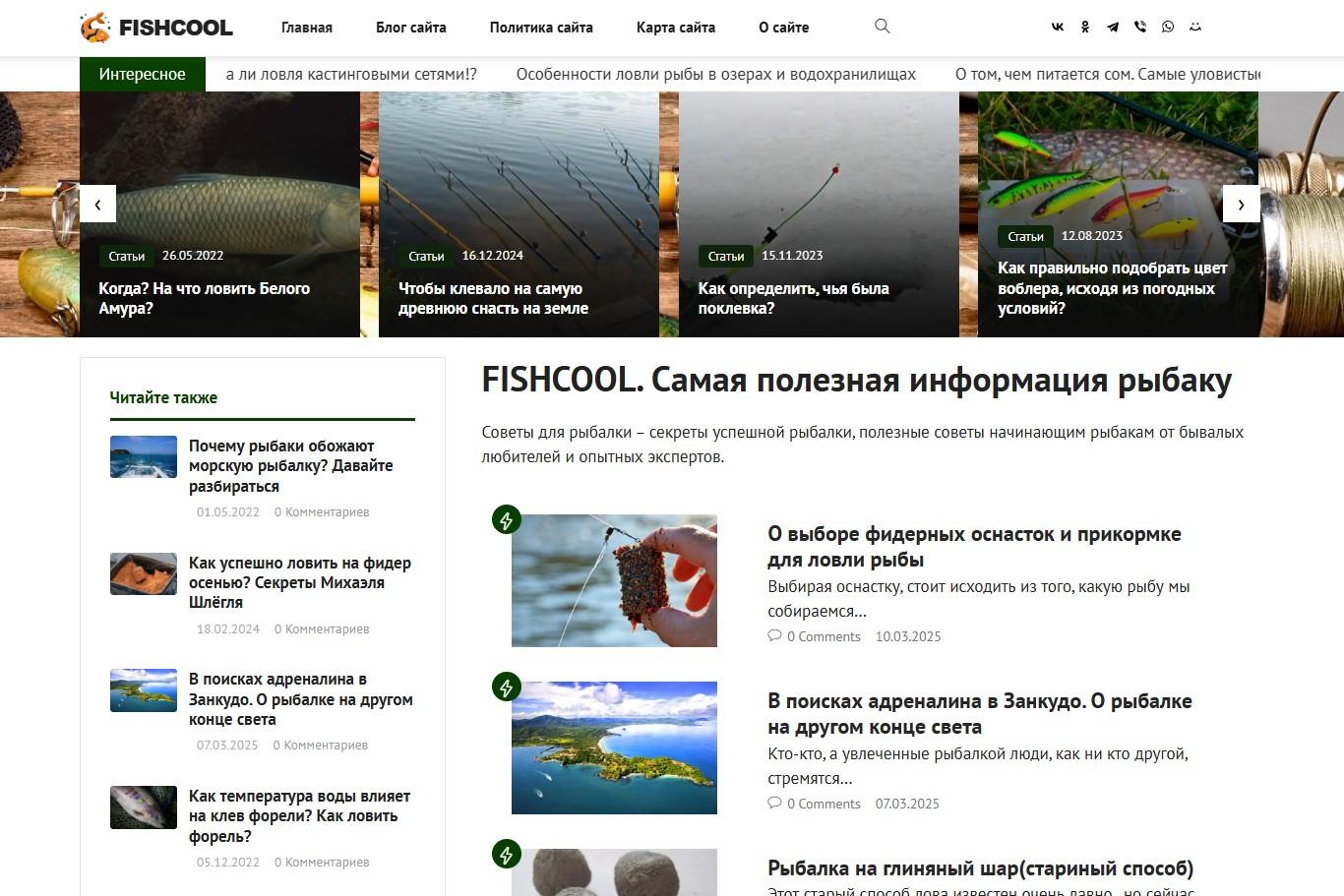Click Статьи tag on the 26.05.2022 slide

(127, 256)
